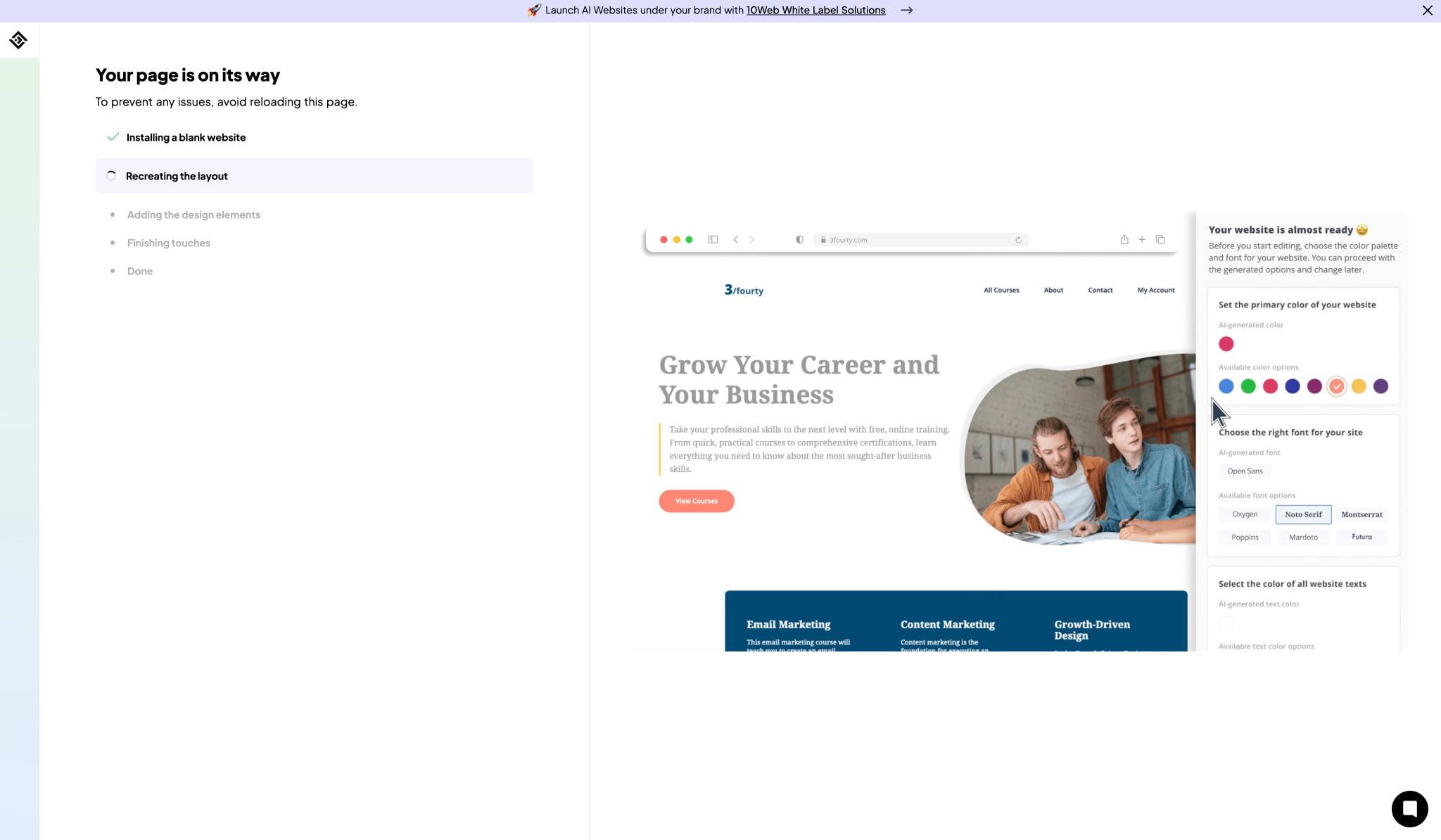Click the 10Web logo icon

tap(18, 40)
